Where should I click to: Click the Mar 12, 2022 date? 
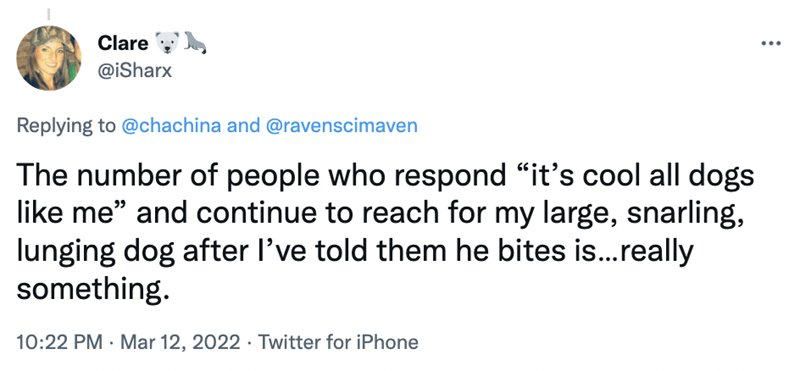point(180,341)
